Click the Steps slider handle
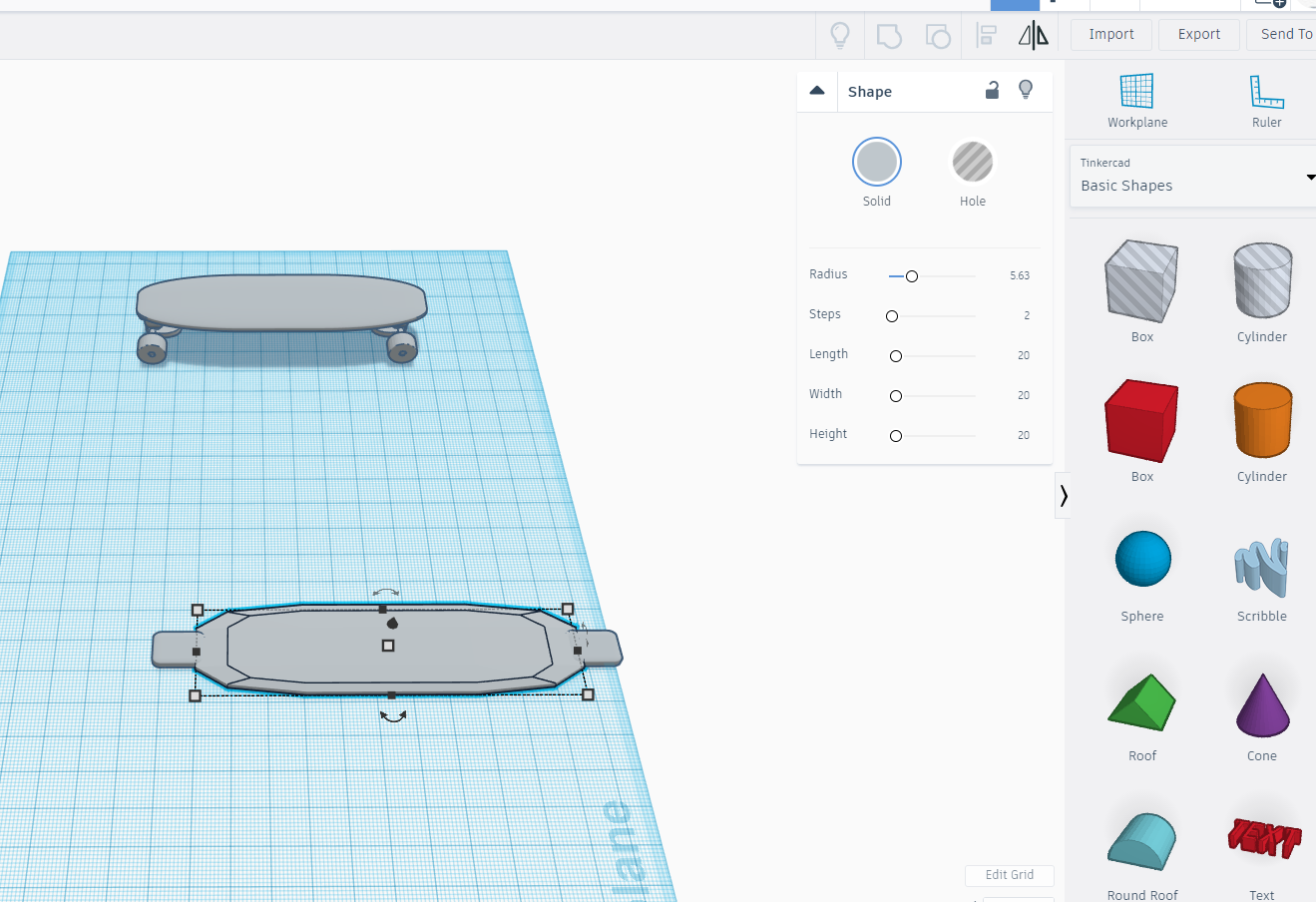 [x=892, y=316]
